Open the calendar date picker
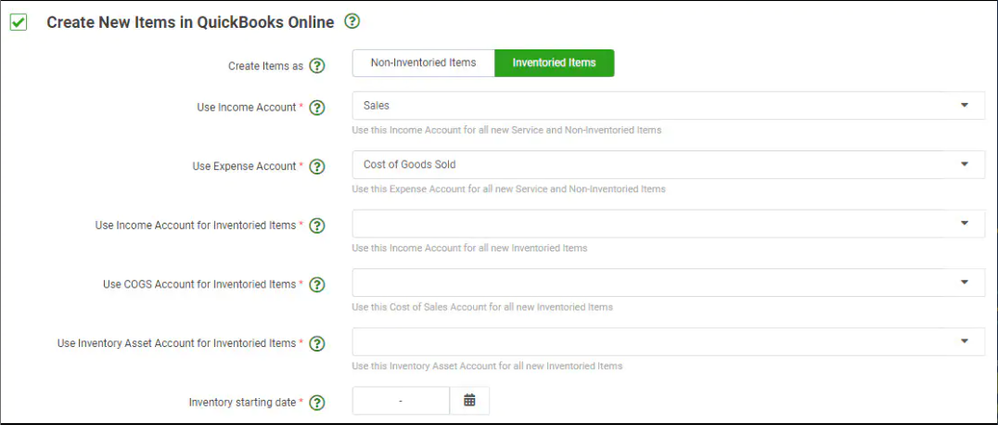This screenshot has width=998, height=425. pos(469,401)
